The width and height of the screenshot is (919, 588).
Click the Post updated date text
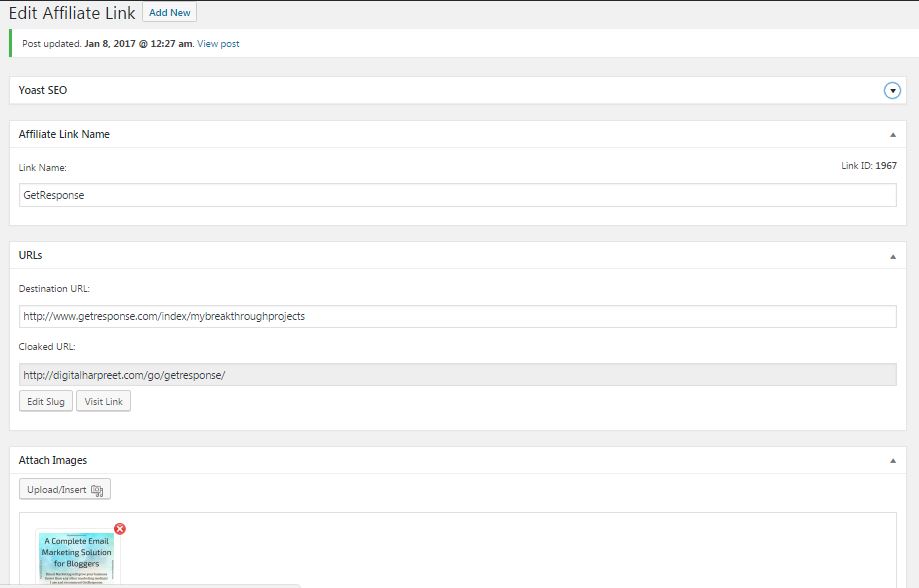138,43
